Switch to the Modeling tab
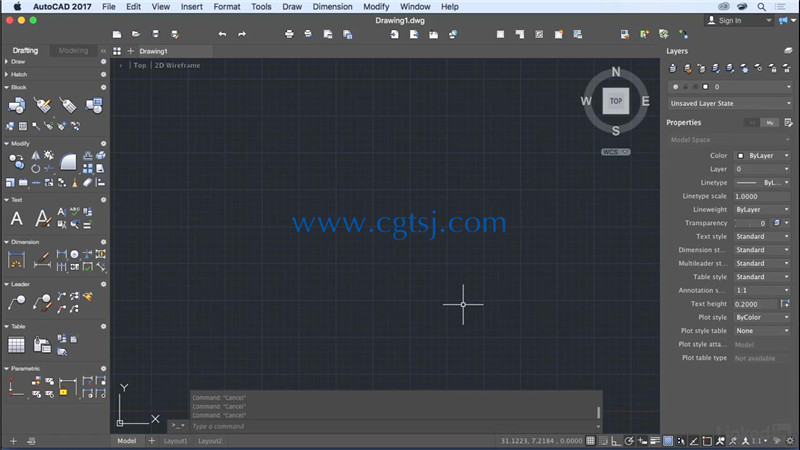This screenshot has width=800, height=450. [x=73, y=51]
